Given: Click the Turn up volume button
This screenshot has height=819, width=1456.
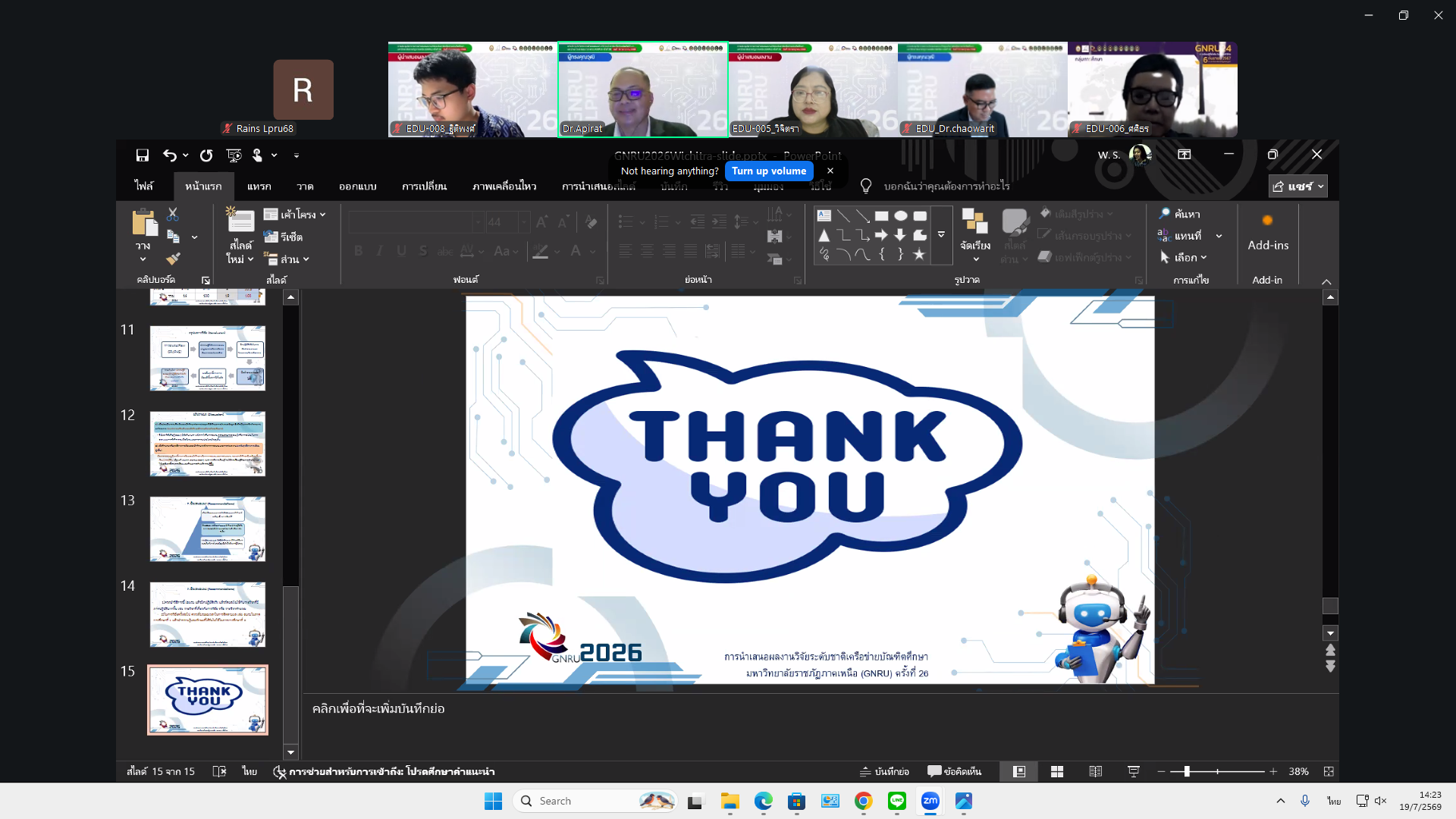Looking at the screenshot, I should (769, 171).
